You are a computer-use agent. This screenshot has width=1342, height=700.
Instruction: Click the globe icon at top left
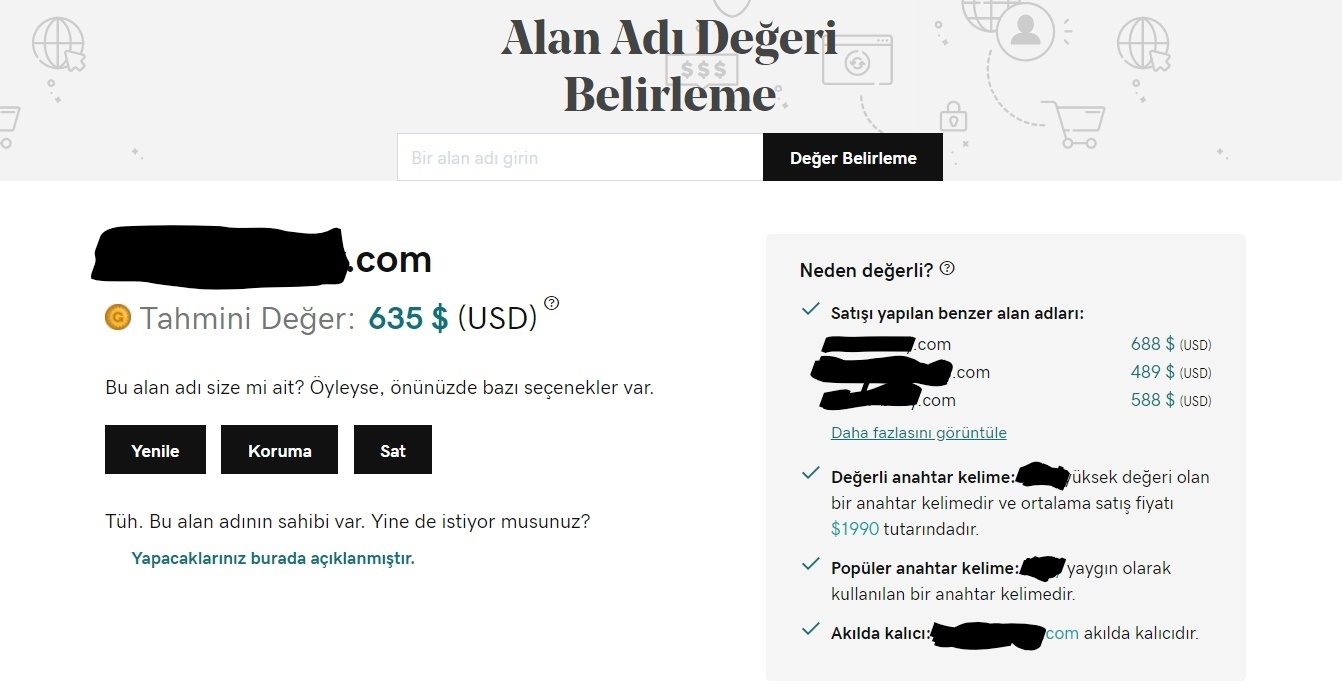click(x=58, y=45)
